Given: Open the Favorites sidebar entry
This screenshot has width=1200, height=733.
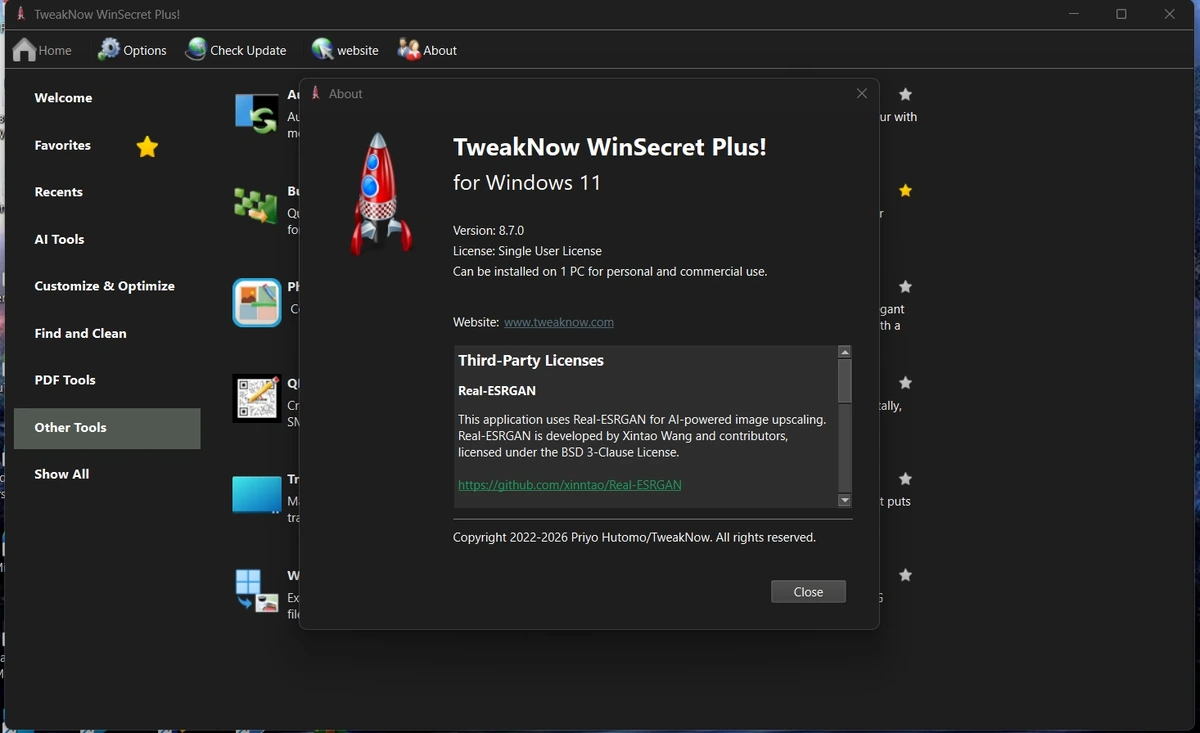Looking at the screenshot, I should [62, 145].
